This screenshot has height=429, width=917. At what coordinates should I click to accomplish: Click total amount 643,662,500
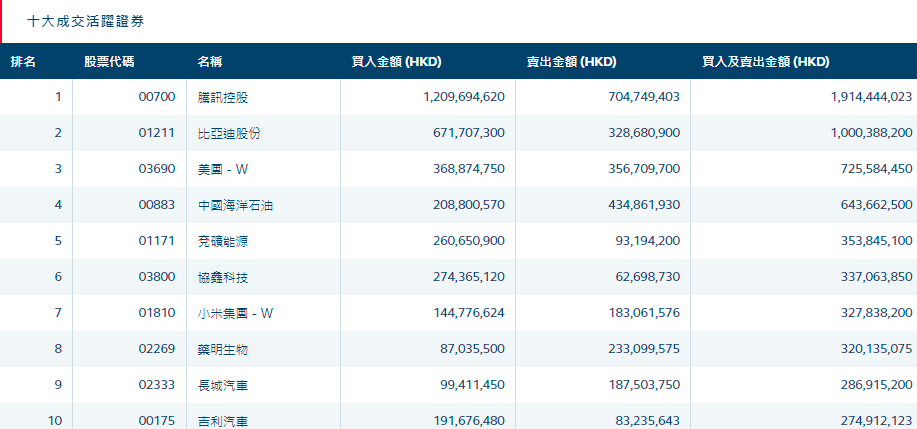coord(876,205)
